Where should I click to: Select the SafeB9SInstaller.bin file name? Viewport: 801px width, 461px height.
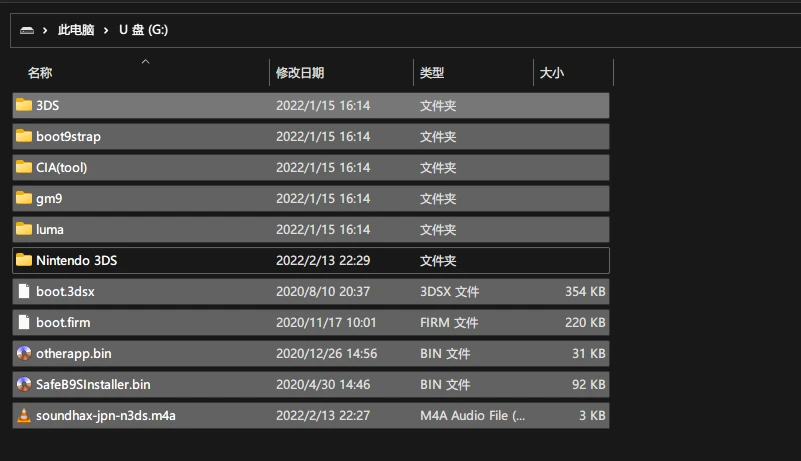pos(93,384)
